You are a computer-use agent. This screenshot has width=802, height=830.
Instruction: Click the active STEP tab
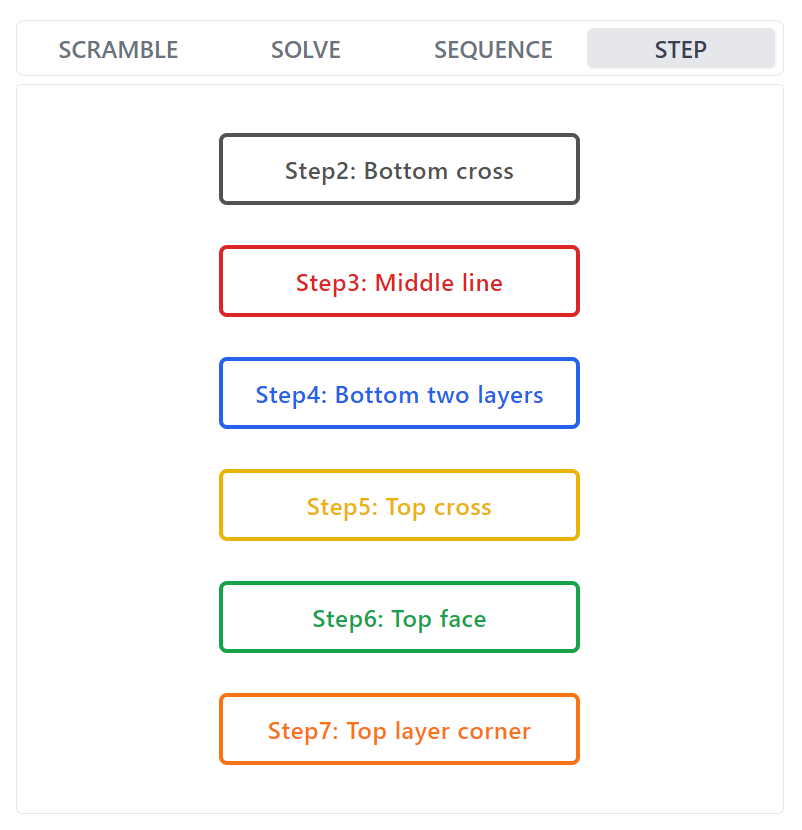(x=680, y=49)
